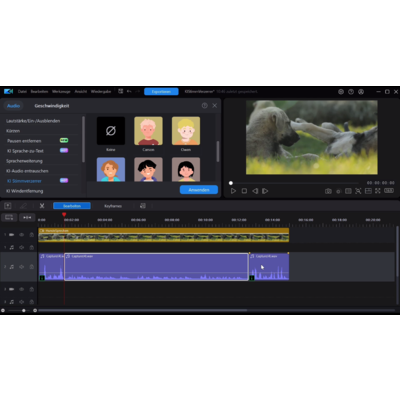The width and height of the screenshot is (400, 400).
Task: Click the audio options list scrollbar
Action: (x=83, y=139)
